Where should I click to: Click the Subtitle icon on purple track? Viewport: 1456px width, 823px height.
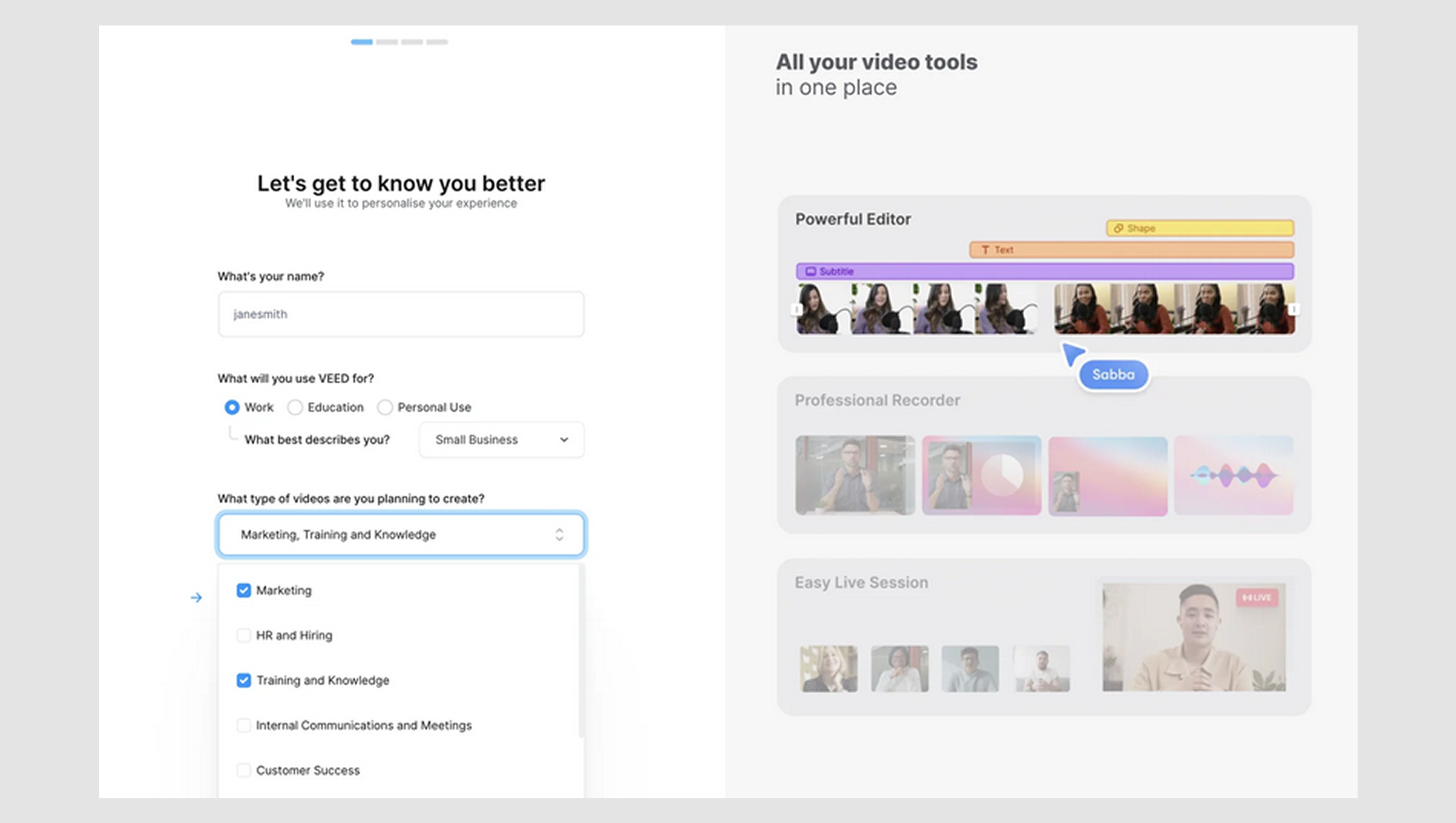pyautogui.click(x=811, y=271)
